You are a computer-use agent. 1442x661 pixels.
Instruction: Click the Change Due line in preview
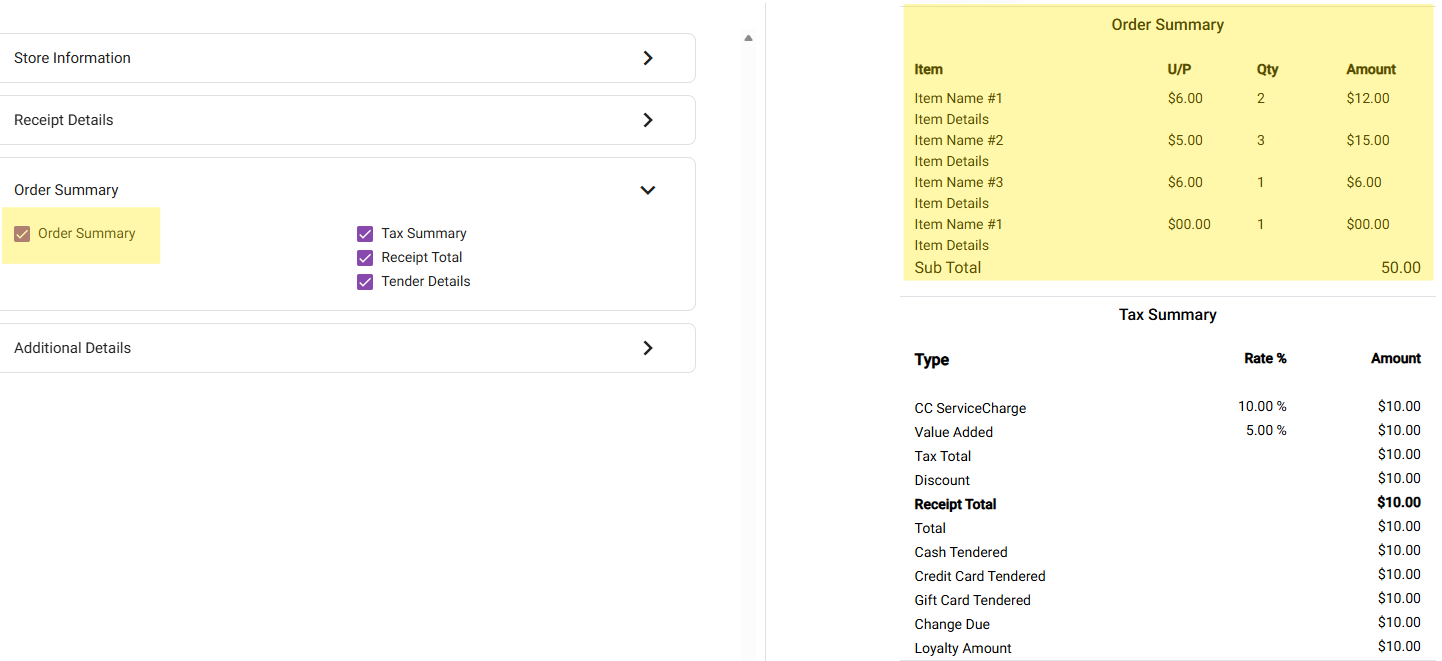pos(952,625)
